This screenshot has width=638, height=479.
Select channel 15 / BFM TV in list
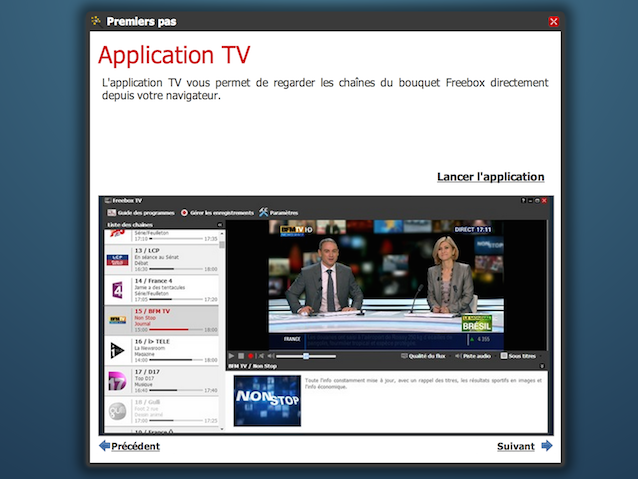(162, 321)
